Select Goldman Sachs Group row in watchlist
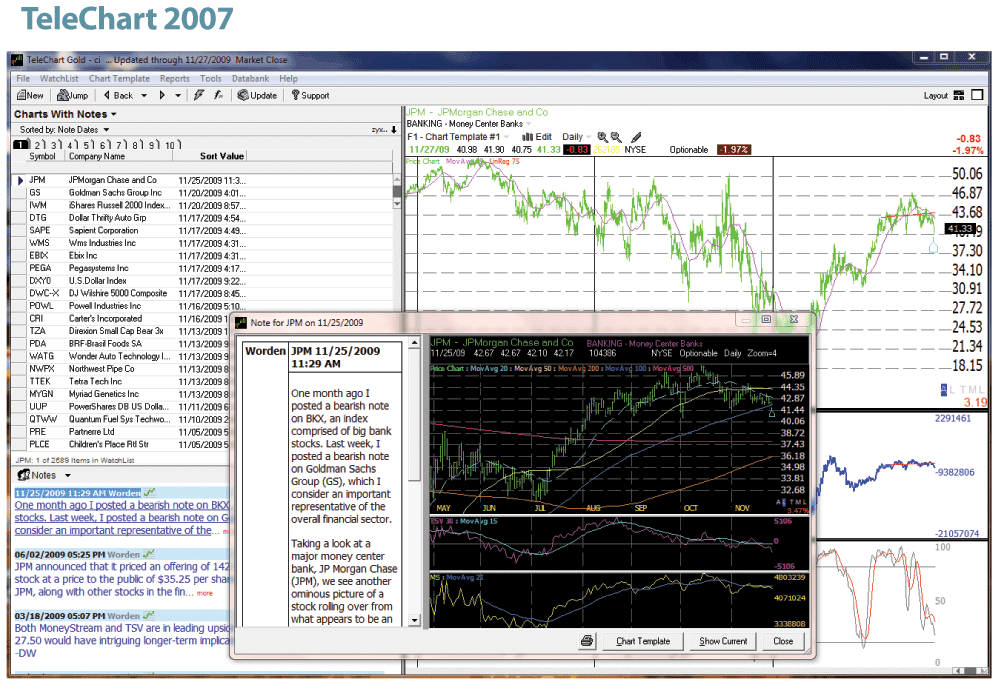Image resolution: width=1000 pixels, height=689 pixels. [115, 192]
